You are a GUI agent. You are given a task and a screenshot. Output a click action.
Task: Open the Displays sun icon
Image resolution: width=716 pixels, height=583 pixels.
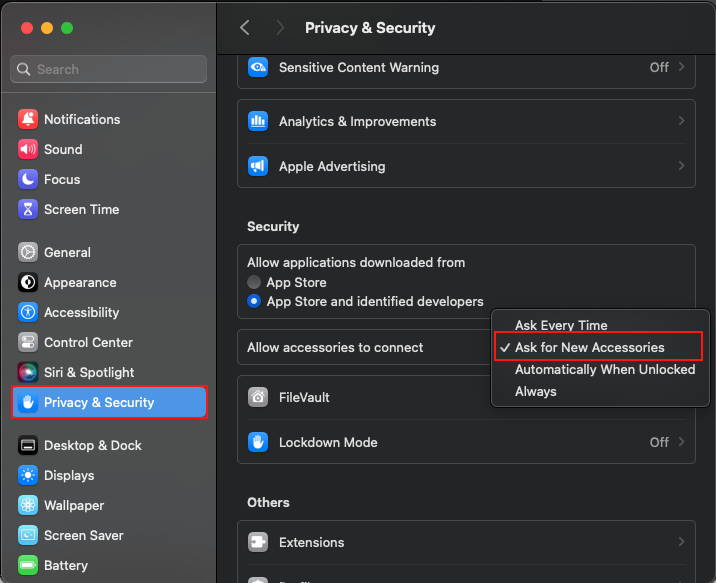[28, 475]
